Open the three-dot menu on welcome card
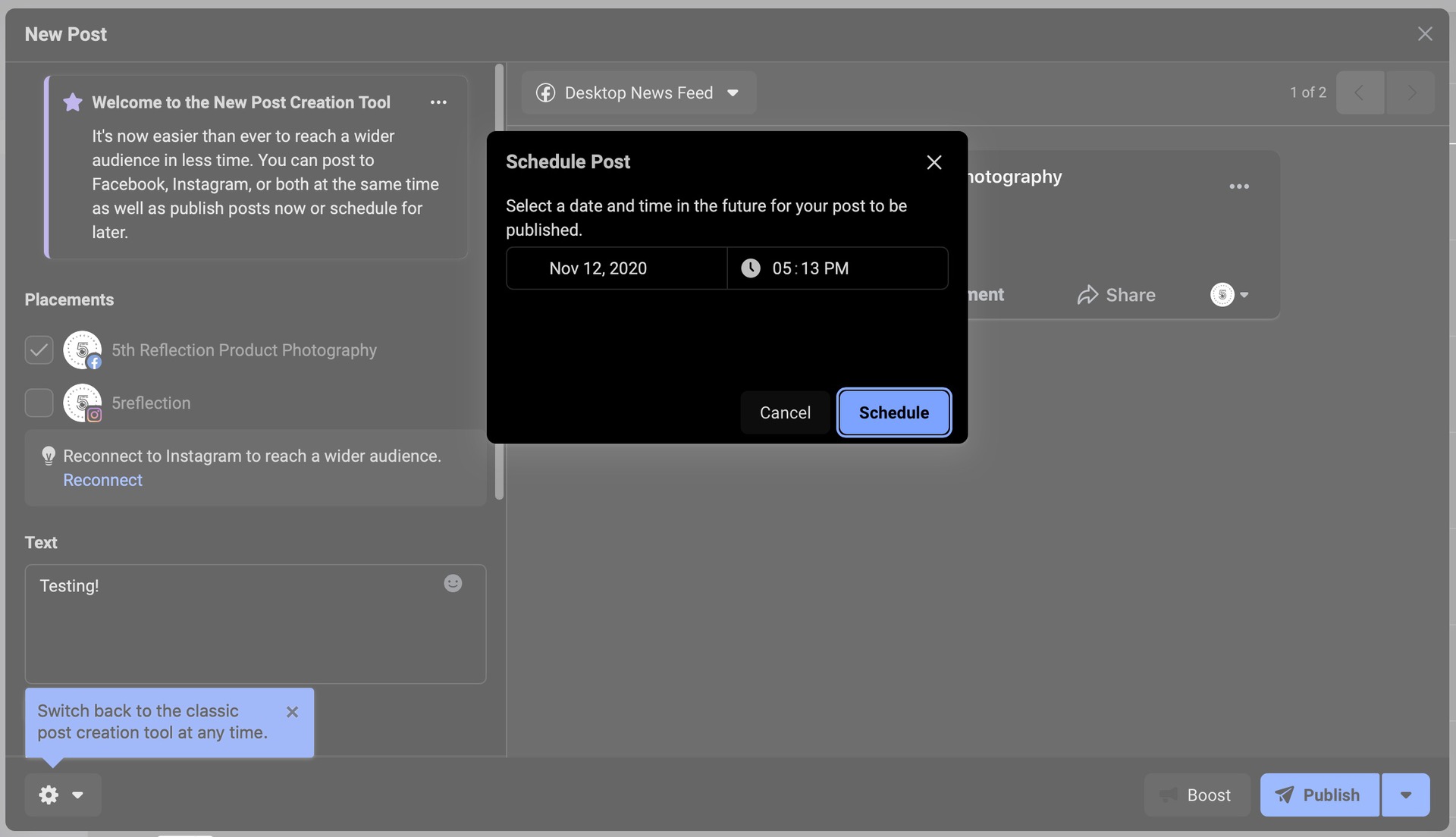The width and height of the screenshot is (1456, 837). pyautogui.click(x=438, y=102)
